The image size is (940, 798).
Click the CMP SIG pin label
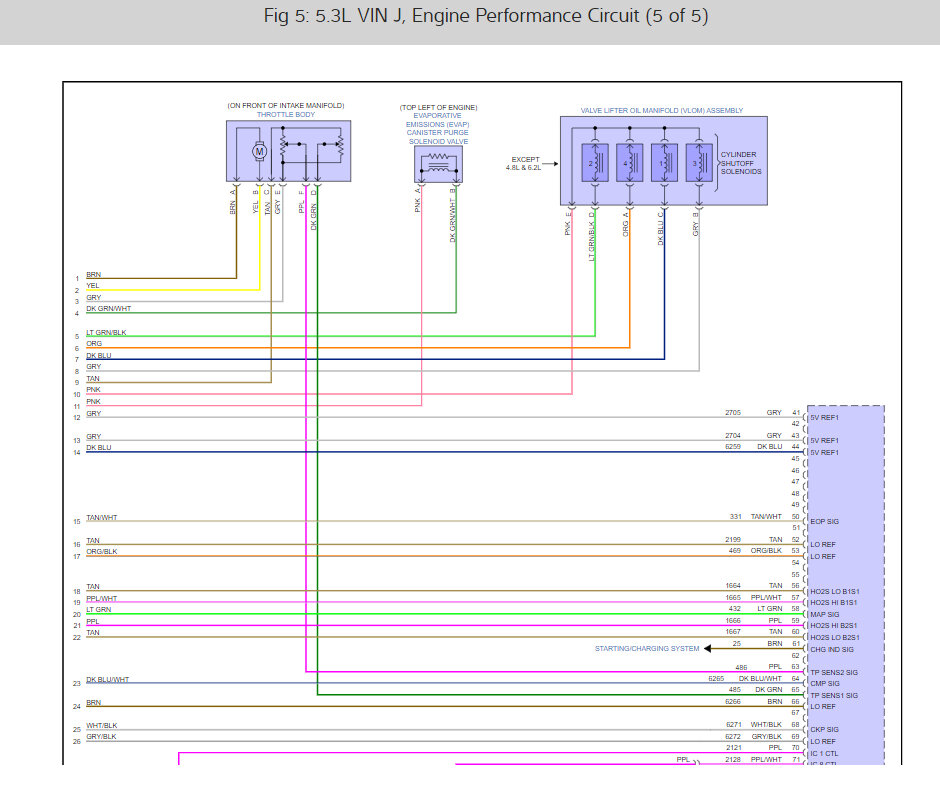825,683
